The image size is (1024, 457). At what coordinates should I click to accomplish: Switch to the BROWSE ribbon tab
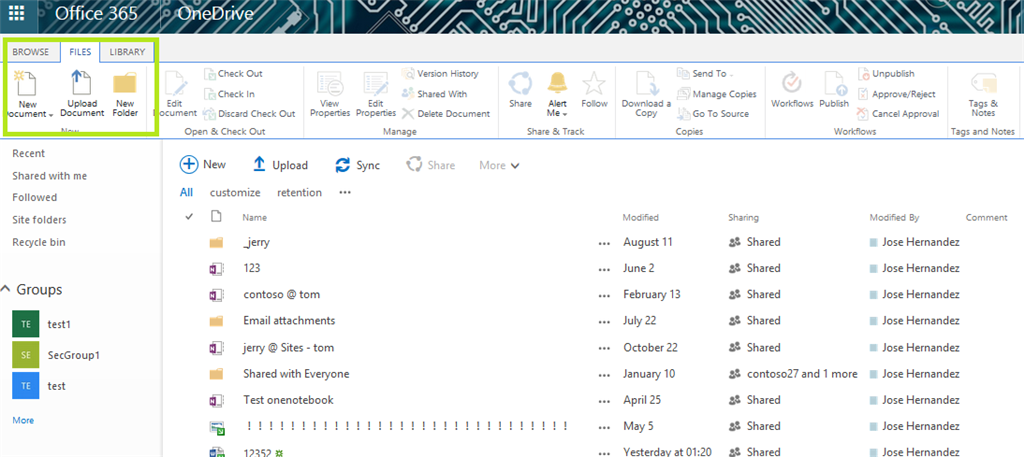[x=31, y=52]
